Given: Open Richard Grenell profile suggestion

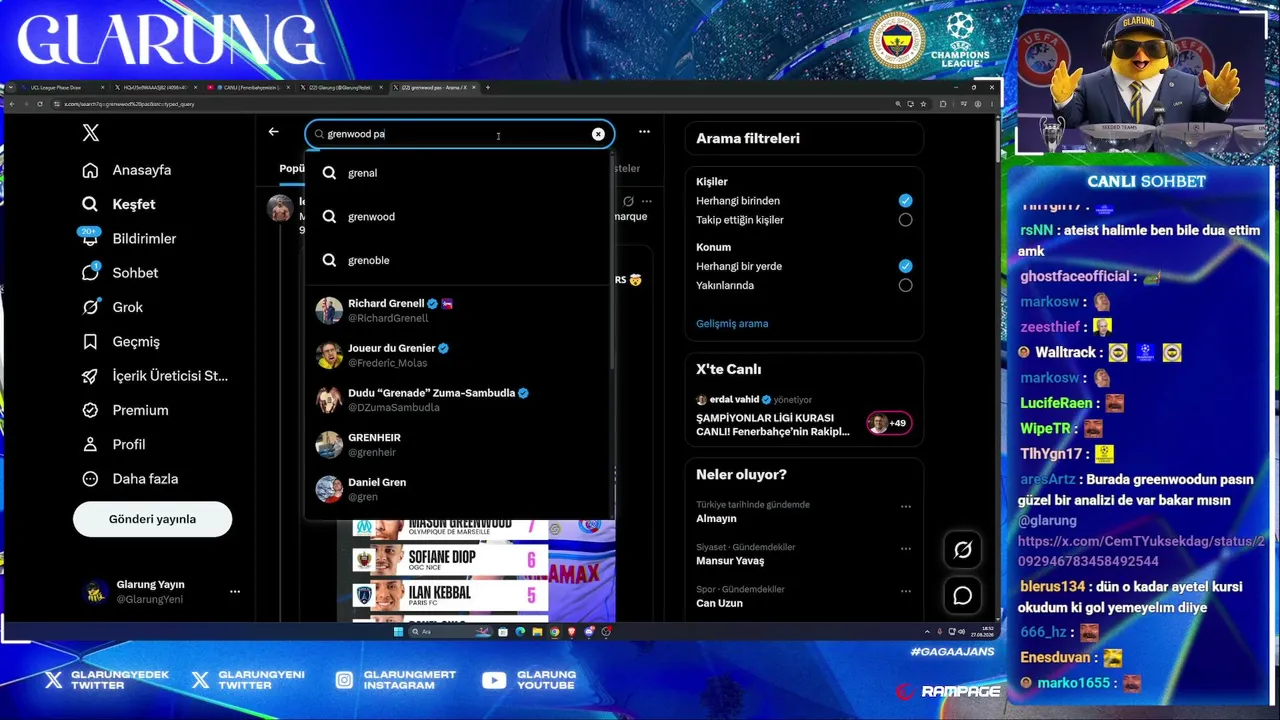Looking at the screenshot, I should 458,310.
